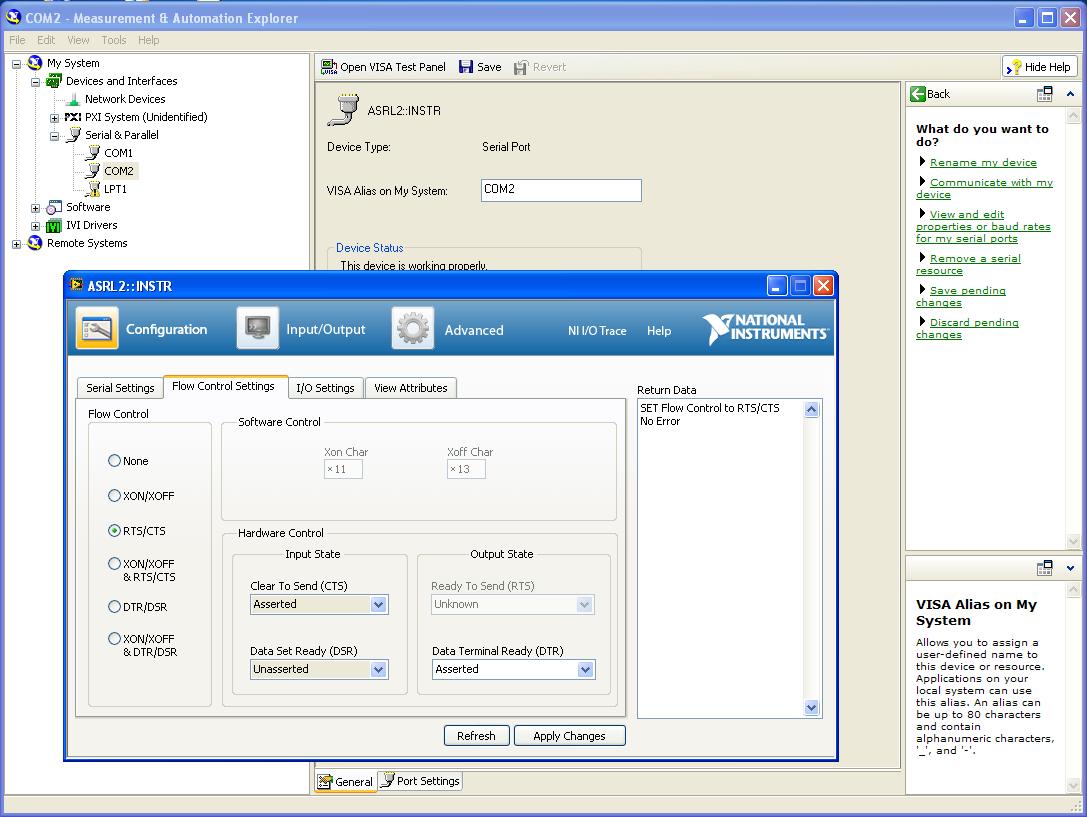
Task: Click Return Data scrollbar up arrow
Action: click(811, 409)
